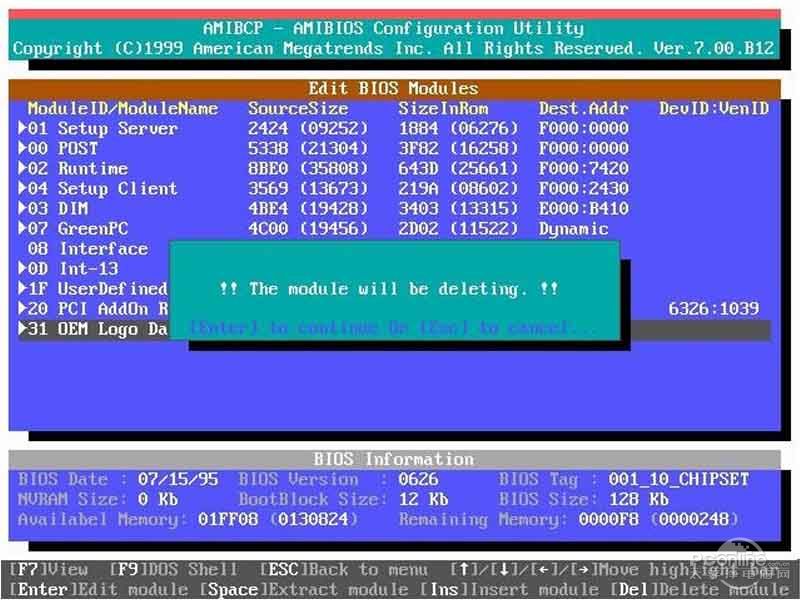Viewport: 800px width, 600px height.
Task: Click the 6326:1039 device ID value
Action: pyautogui.click(x=714, y=309)
